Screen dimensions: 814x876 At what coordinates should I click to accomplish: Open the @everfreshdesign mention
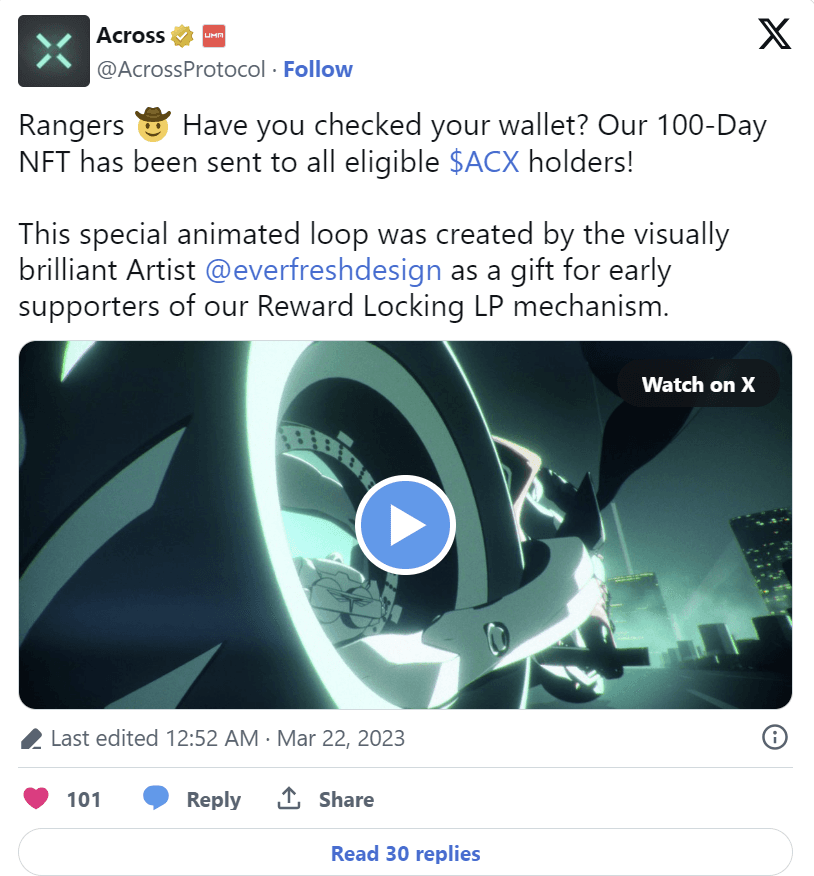pyautogui.click(x=323, y=271)
